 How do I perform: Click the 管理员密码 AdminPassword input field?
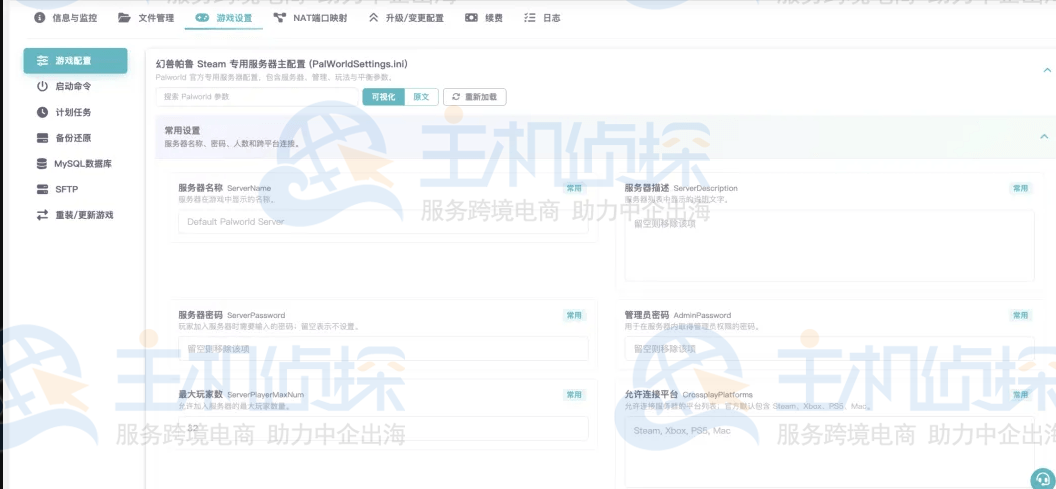(x=830, y=349)
